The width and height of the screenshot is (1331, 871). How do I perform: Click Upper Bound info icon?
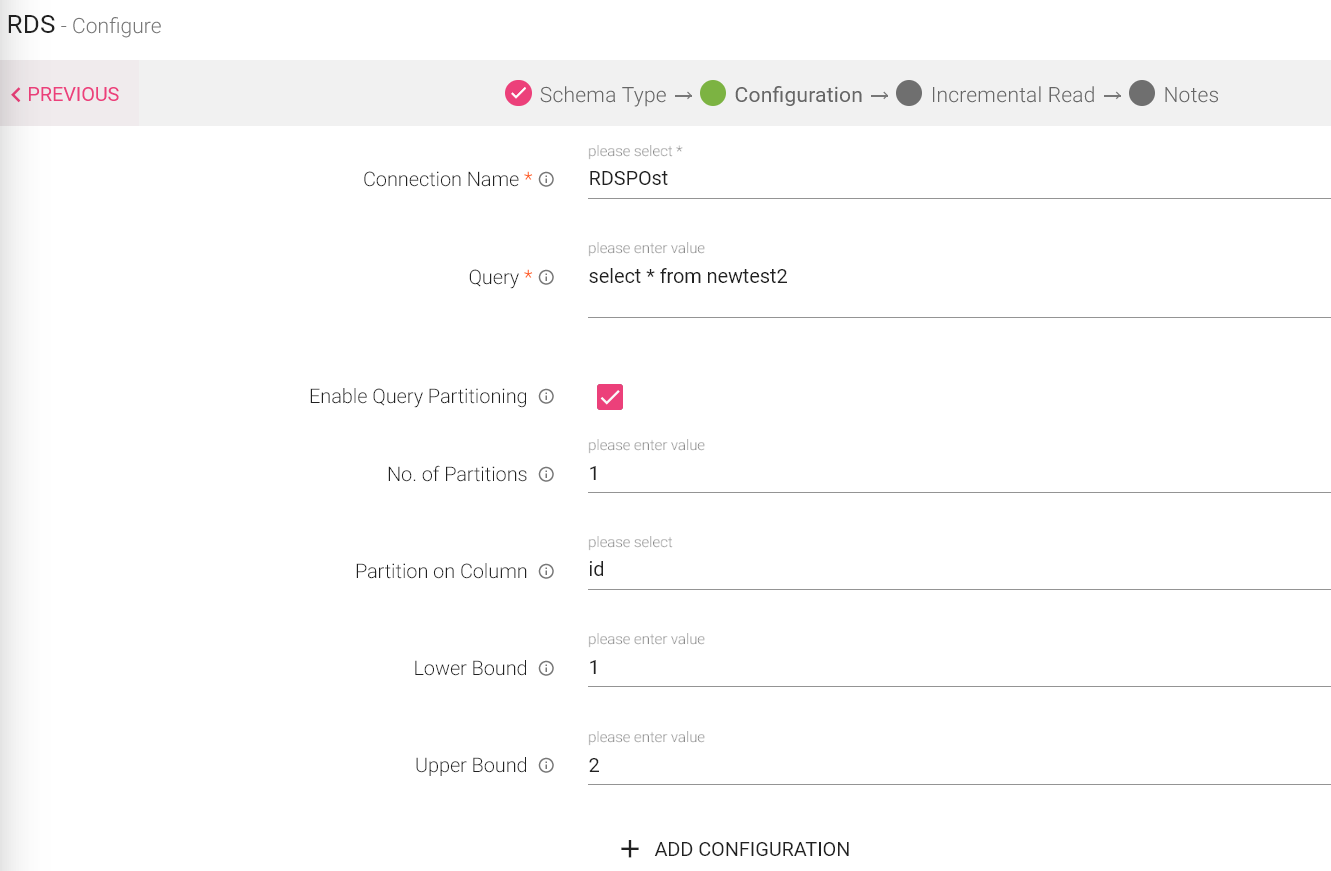click(546, 766)
